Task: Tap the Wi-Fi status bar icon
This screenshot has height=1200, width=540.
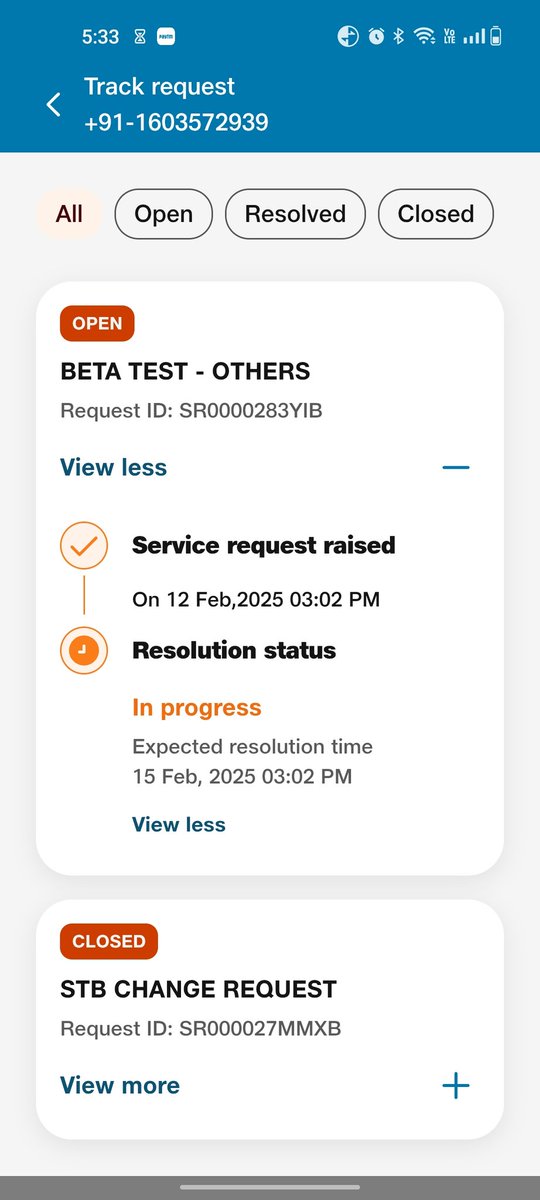Action: (425, 37)
